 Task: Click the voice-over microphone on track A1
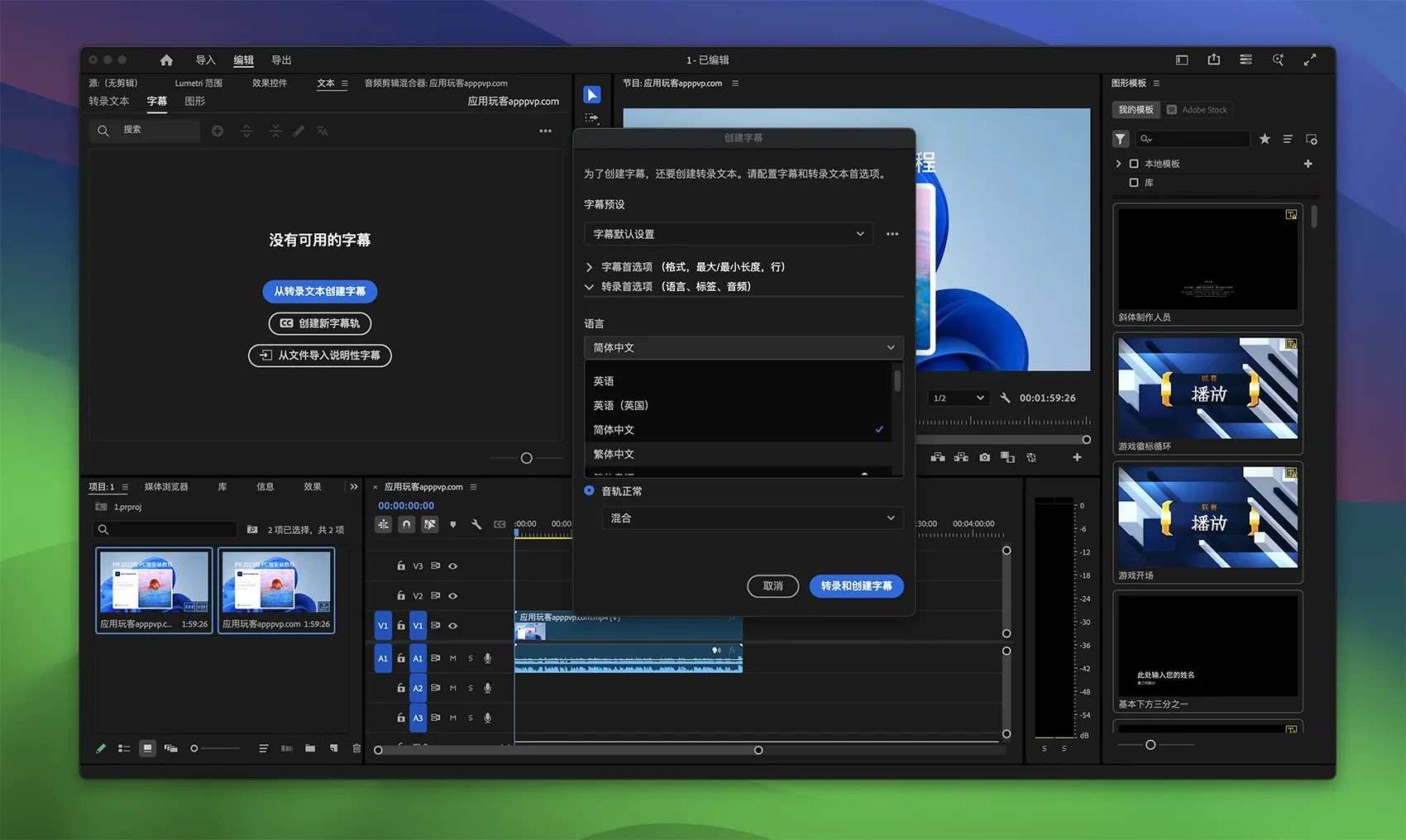[x=488, y=658]
